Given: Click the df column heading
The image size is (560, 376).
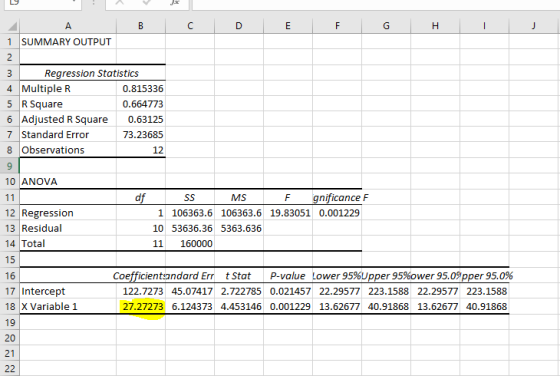Looking at the screenshot, I should point(141,197).
